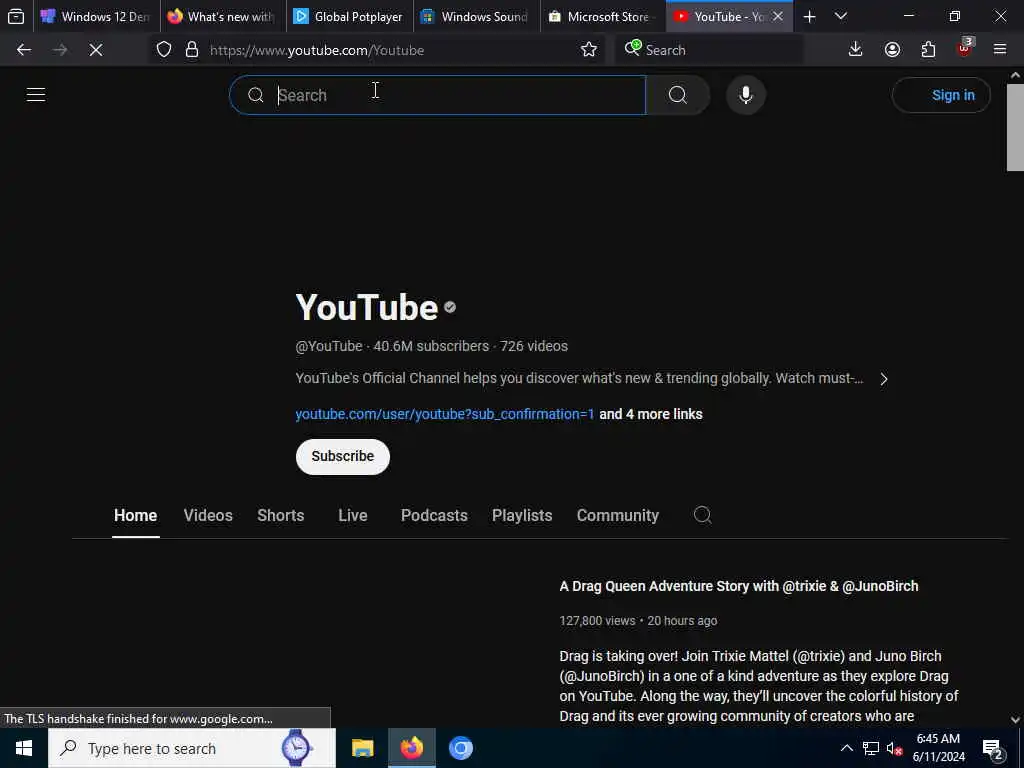Show the 'and 4 more links' list
Viewport: 1024px width, 768px height.
(x=650, y=414)
